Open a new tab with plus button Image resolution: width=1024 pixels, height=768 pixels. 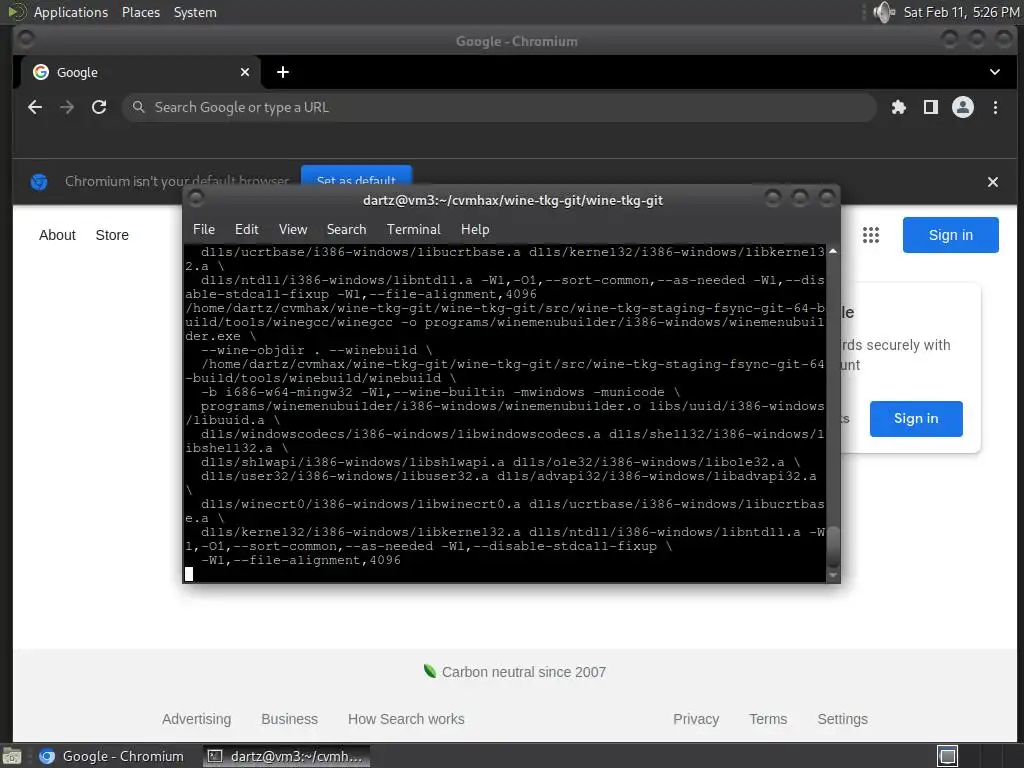pos(283,72)
